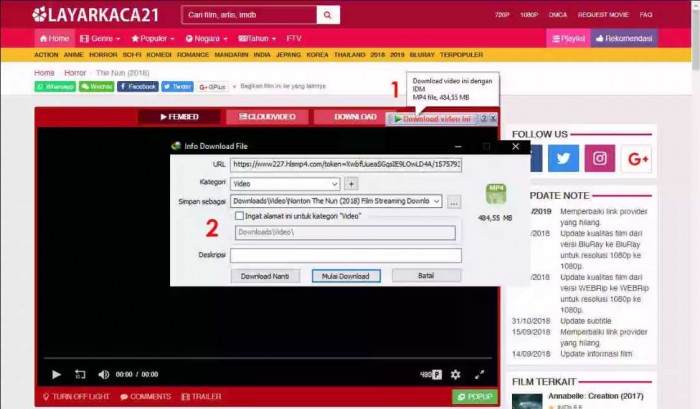
Task: Click TURN OFF LIGHT toggle
Action: (76, 396)
